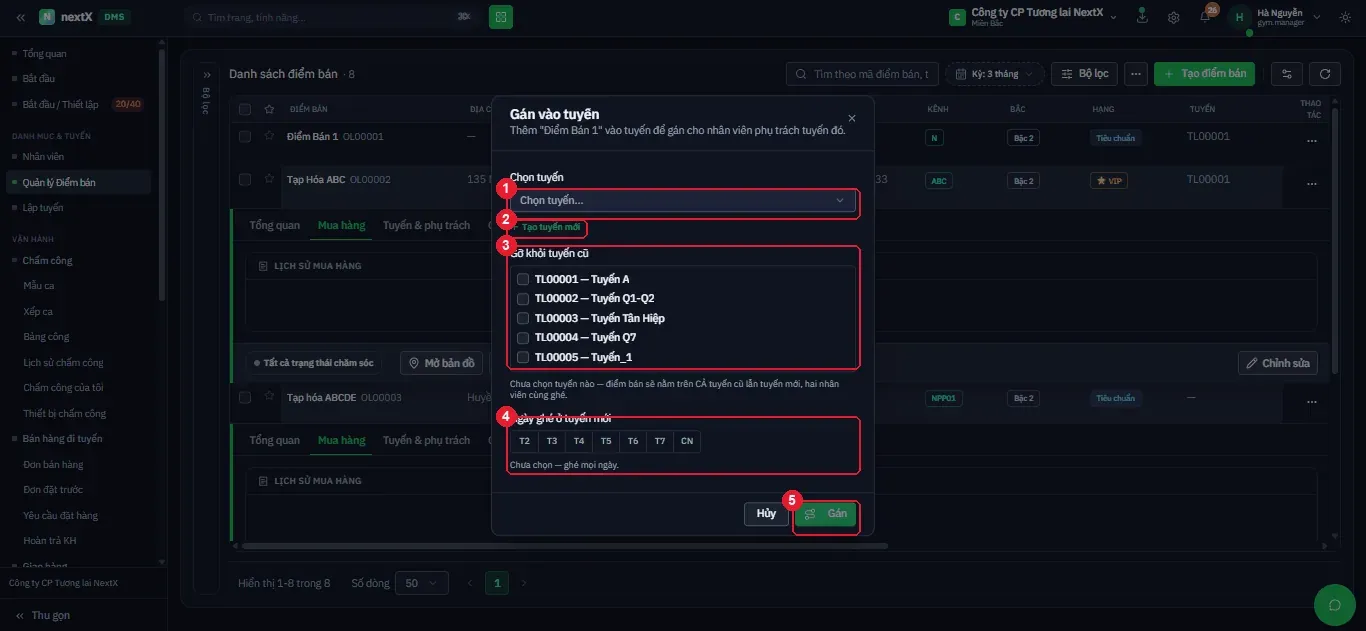The width and height of the screenshot is (1366, 631).
Task: Open the three-dot menu next to Bộ lọc
Action: [x=1135, y=74]
